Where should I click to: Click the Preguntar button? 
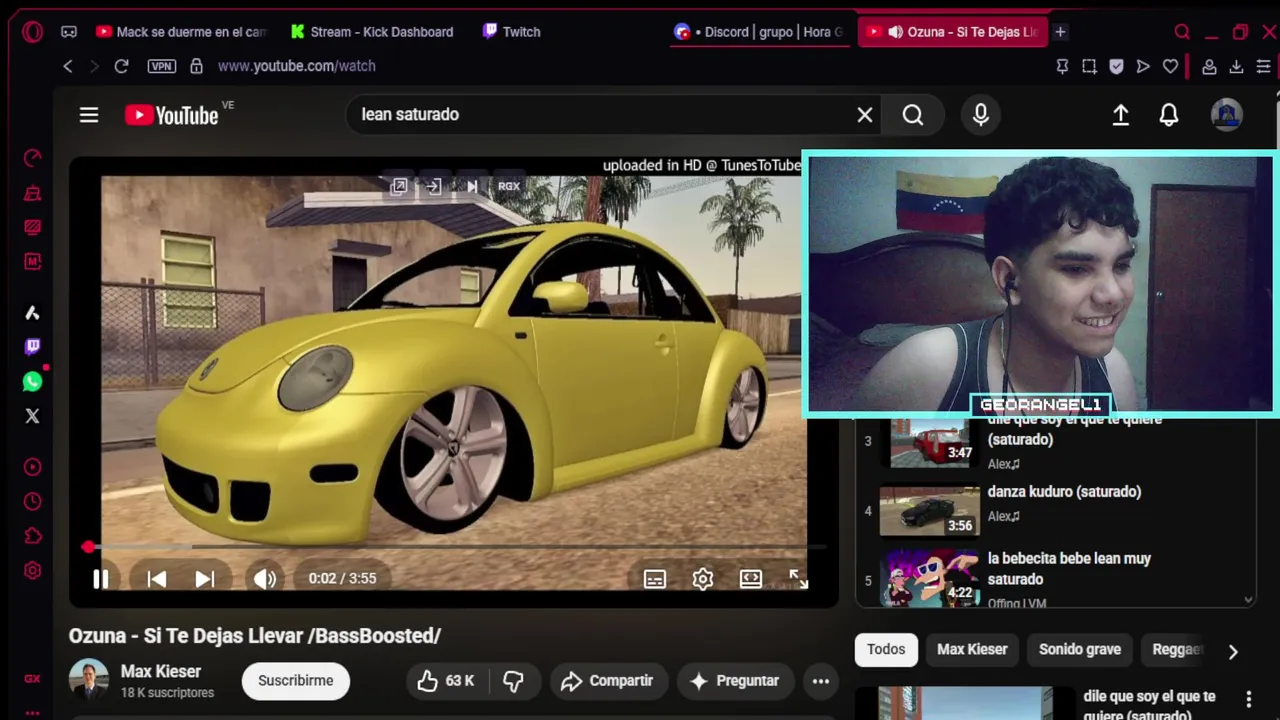(x=735, y=681)
